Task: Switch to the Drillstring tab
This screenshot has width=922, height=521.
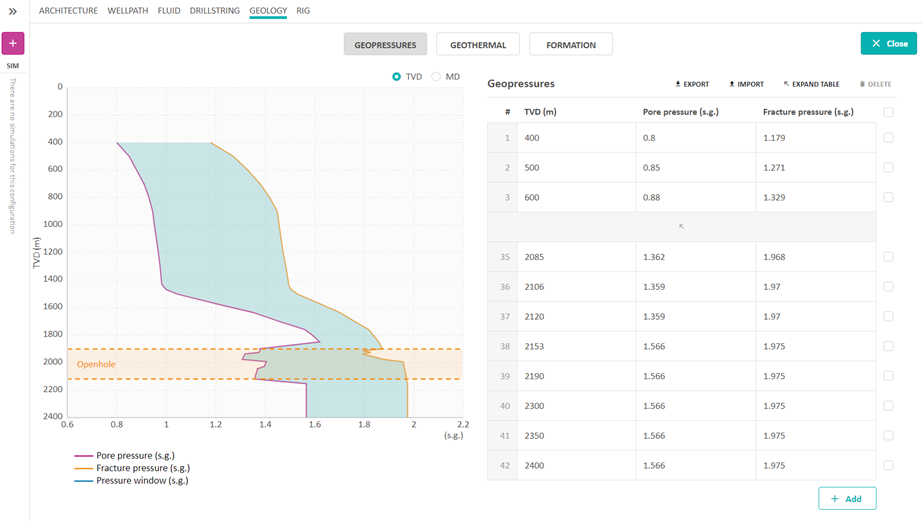Action: pyautogui.click(x=215, y=11)
